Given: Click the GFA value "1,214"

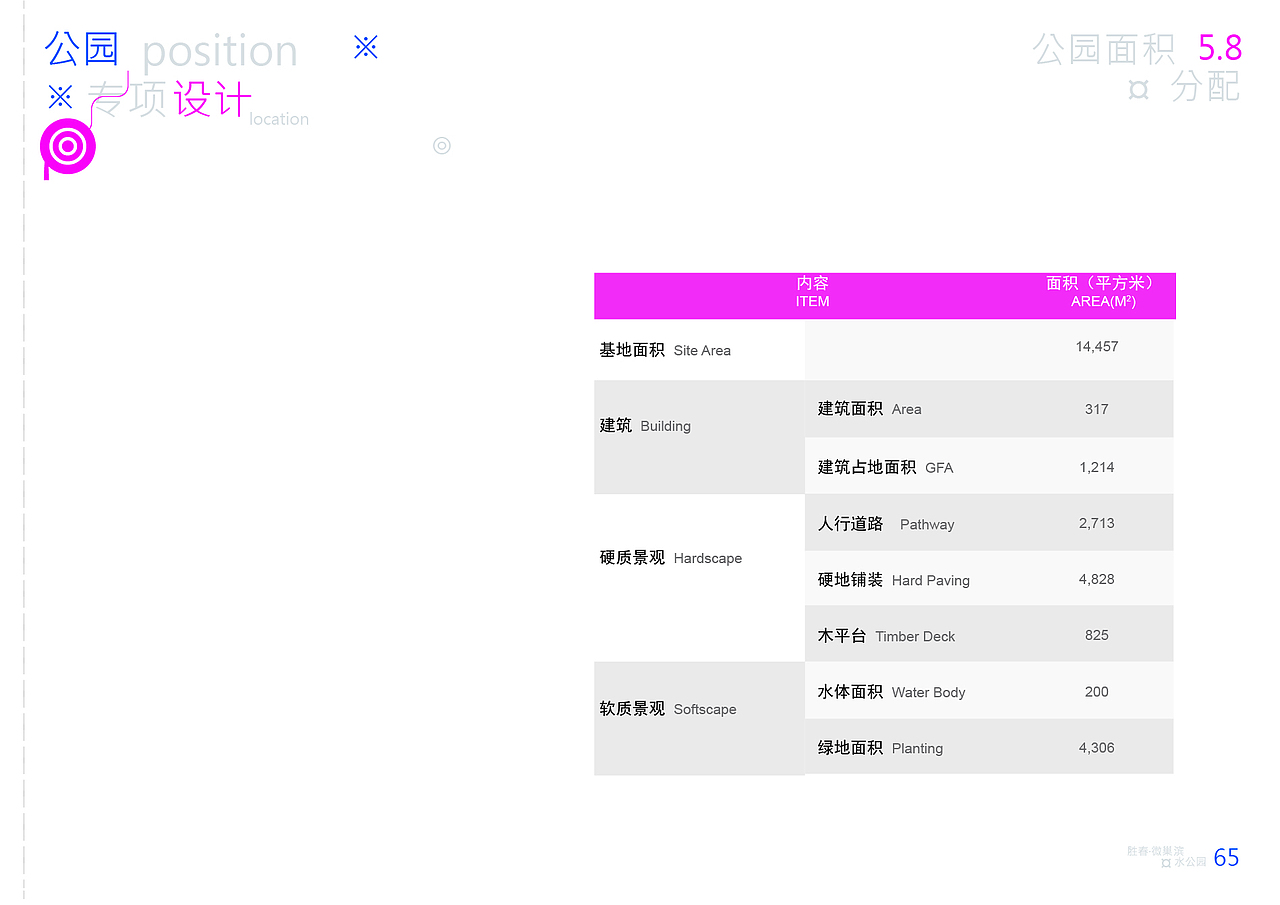Looking at the screenshot, I should [x=1097, y=467].
